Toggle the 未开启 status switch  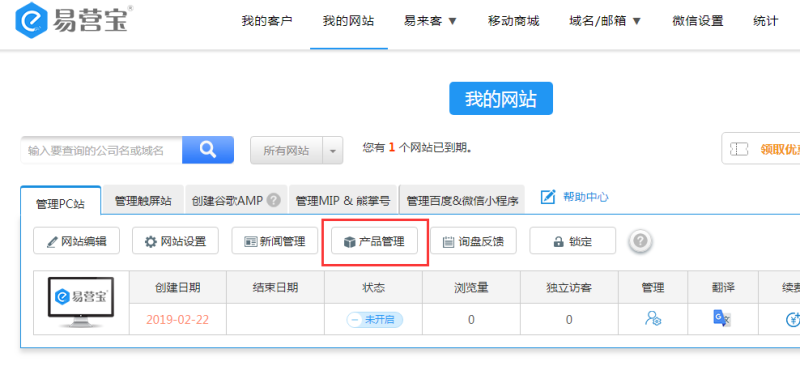click(374, 320)
